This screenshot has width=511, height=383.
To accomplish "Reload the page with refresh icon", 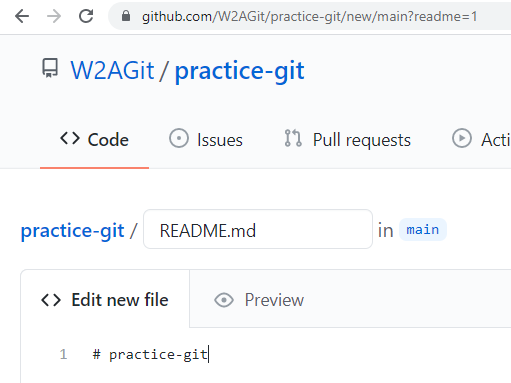I will 86,16.
